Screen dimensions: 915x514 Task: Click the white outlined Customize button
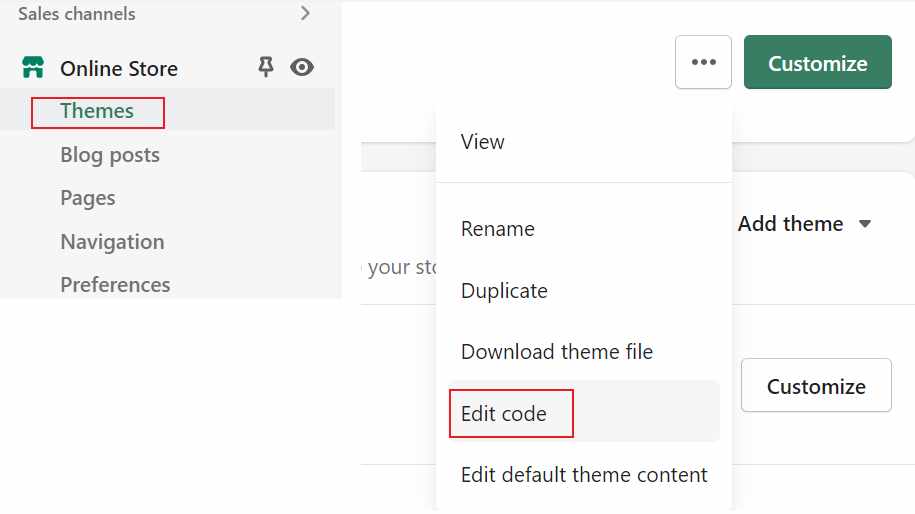click(x=816, y=386)
